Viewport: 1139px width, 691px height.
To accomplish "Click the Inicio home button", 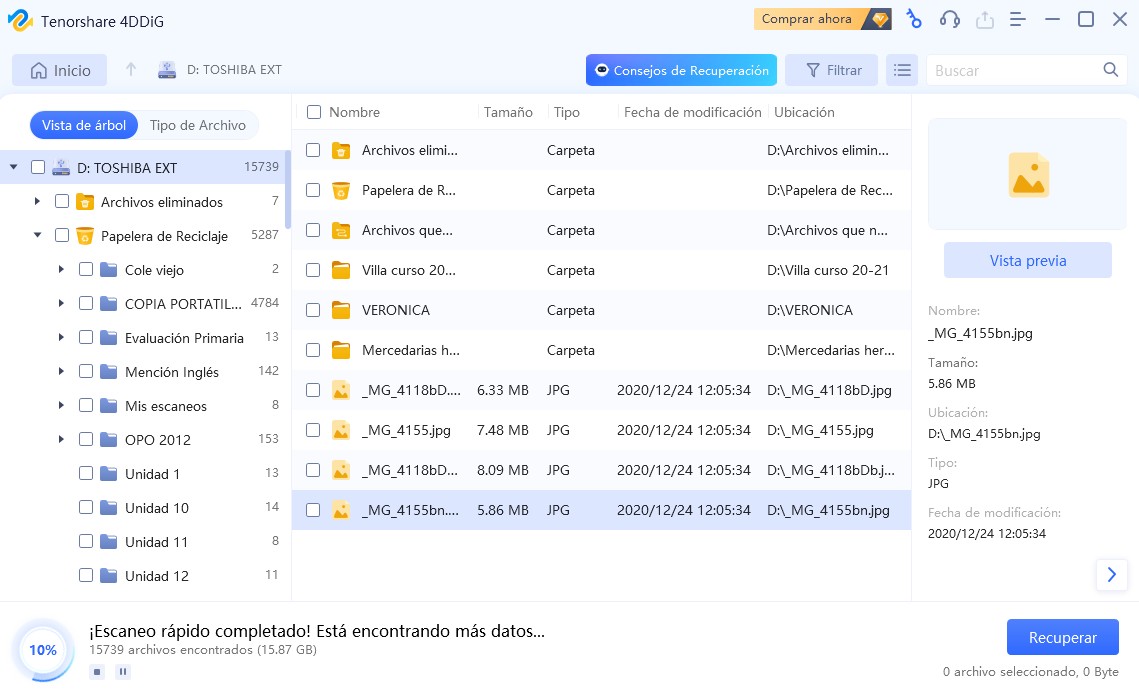I will pyautogui.click(x=60, y=70).
